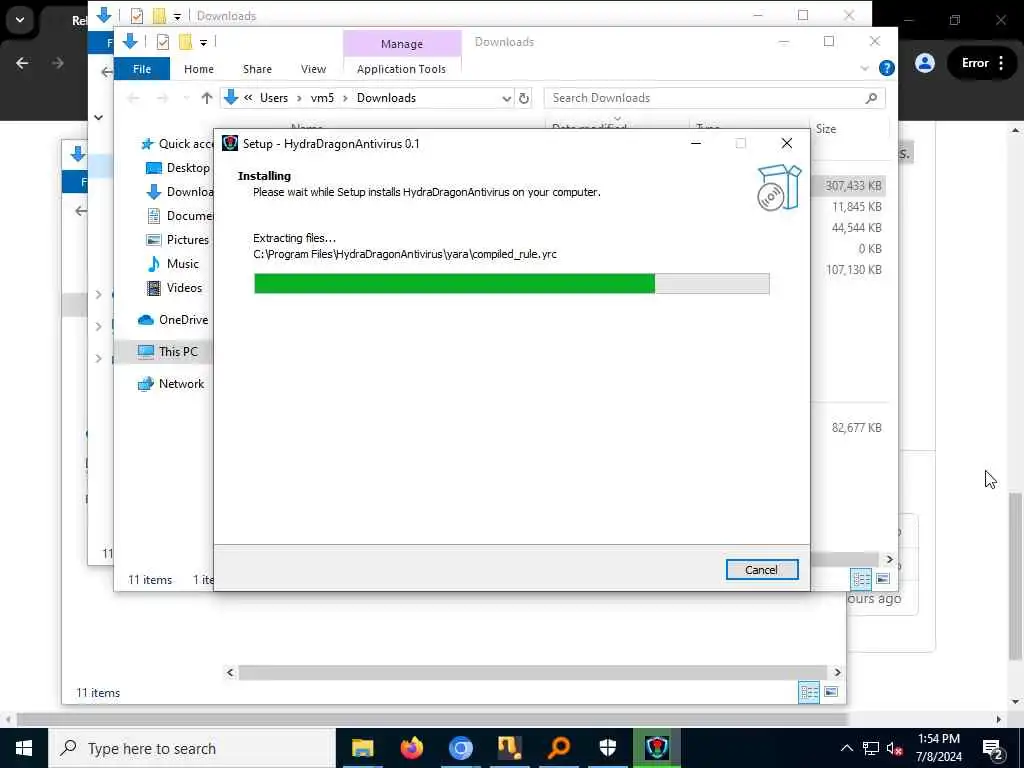Switch front Downloads window to large icons view
Viewport: 1024px width, 768px height.
[x=883, y=579]
